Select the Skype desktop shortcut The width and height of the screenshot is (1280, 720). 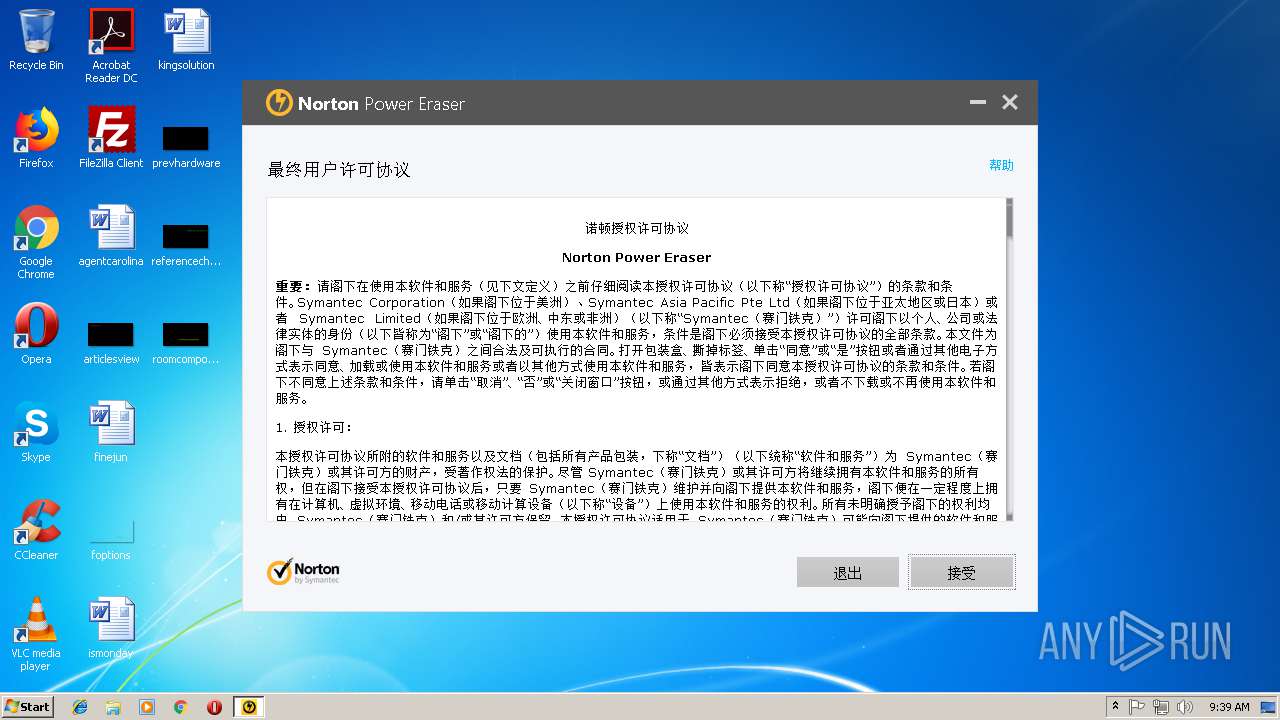point(36,433)
